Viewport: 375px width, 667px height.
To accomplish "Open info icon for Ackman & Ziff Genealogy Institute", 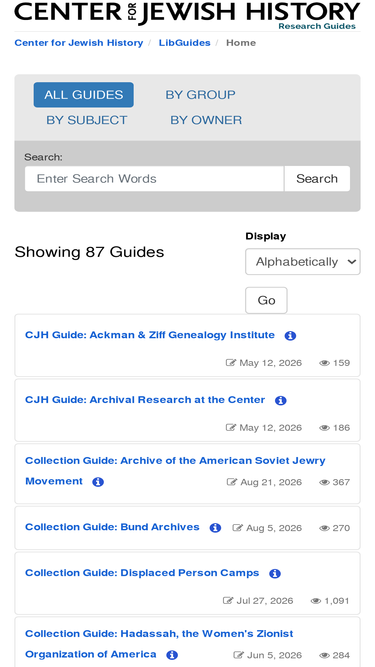I will pos(290,336).
